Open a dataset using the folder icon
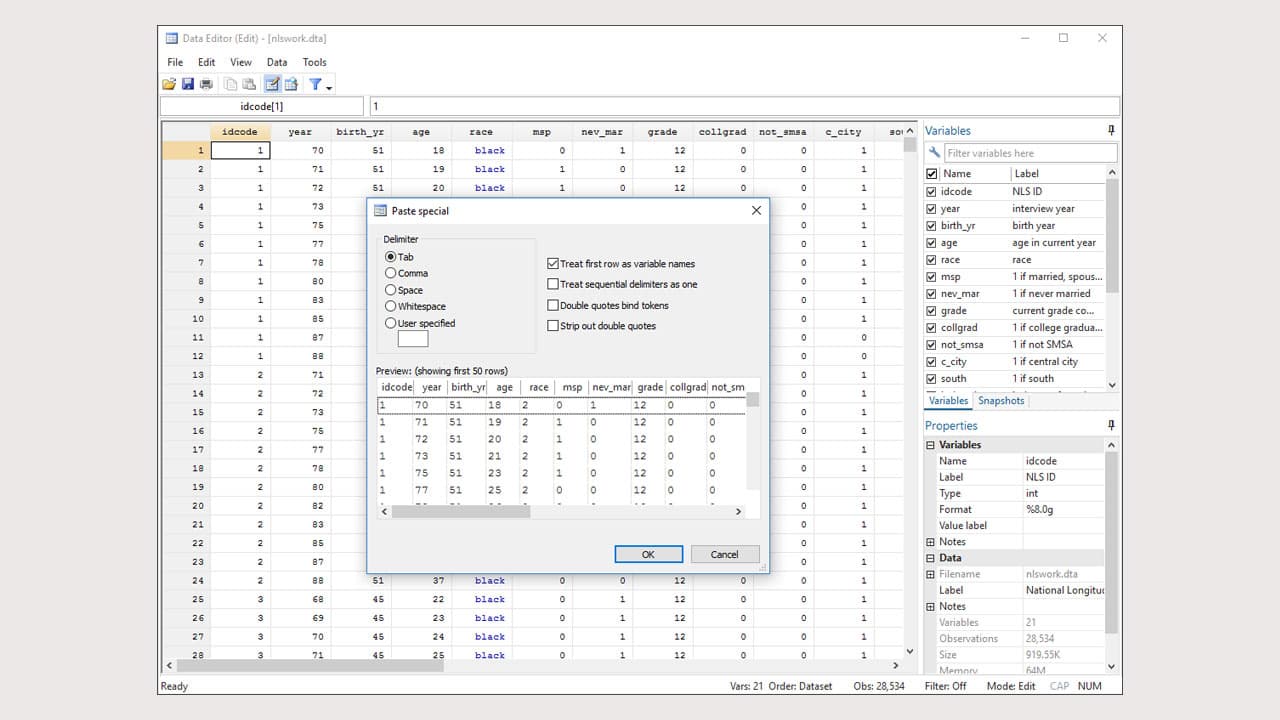This screenshot has height=720, width=1280. 169,84
